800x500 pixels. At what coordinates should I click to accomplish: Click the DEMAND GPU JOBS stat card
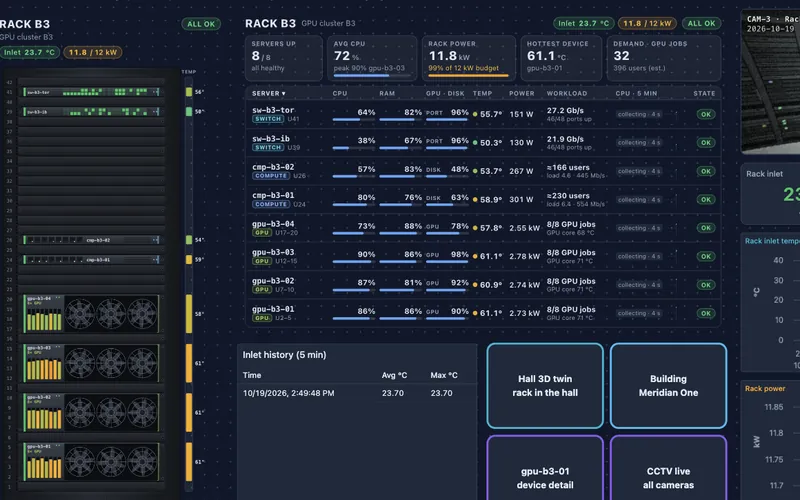pos(664,58)
